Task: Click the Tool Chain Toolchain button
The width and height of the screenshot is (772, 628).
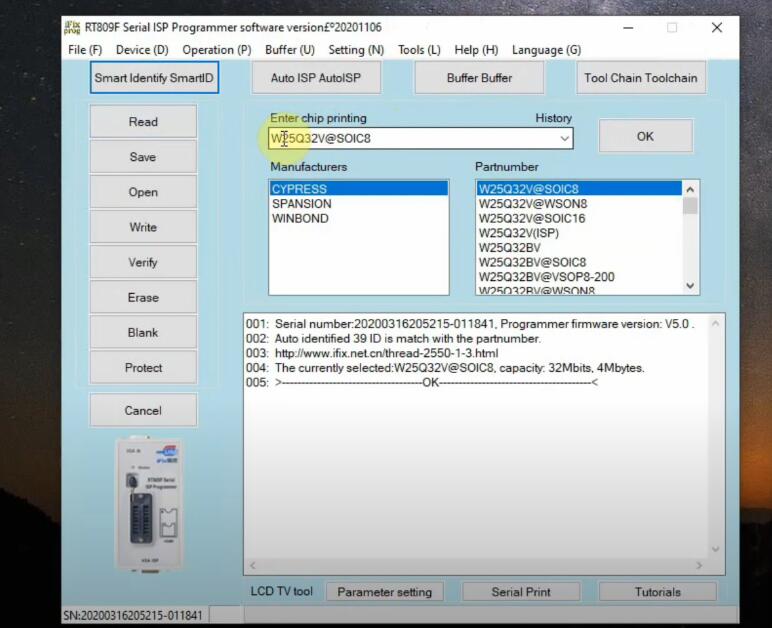Action: (641, 78)
